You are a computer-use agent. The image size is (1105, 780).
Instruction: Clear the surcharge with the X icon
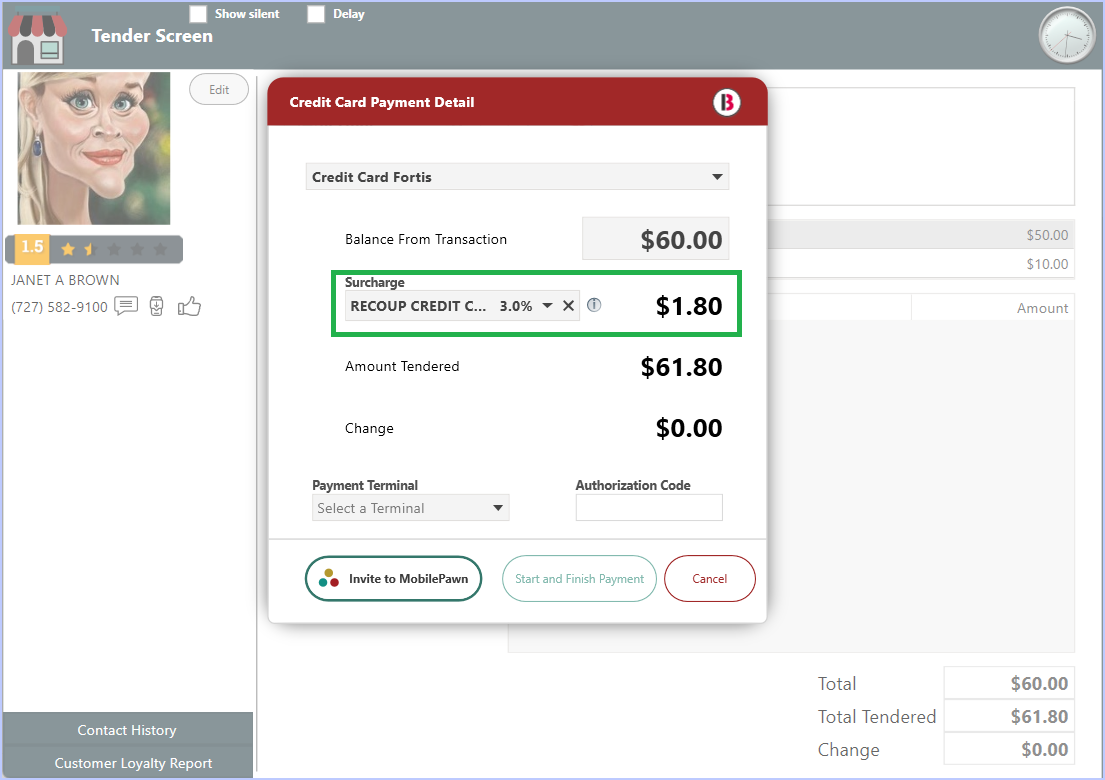[x=569, y=306]
